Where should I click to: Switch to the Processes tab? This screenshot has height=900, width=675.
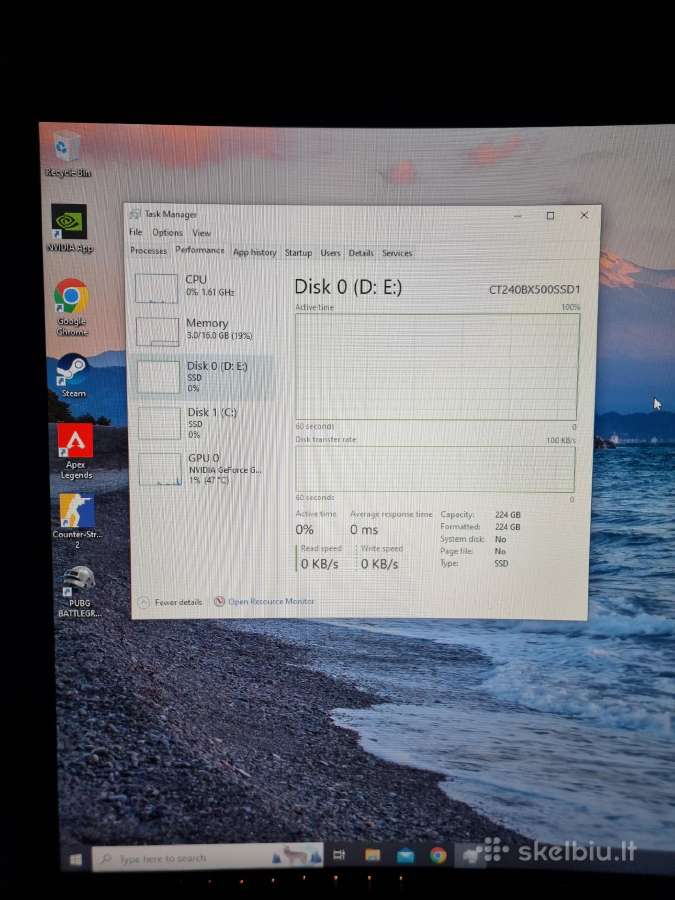pyautogui.click(x=149, y=251)
